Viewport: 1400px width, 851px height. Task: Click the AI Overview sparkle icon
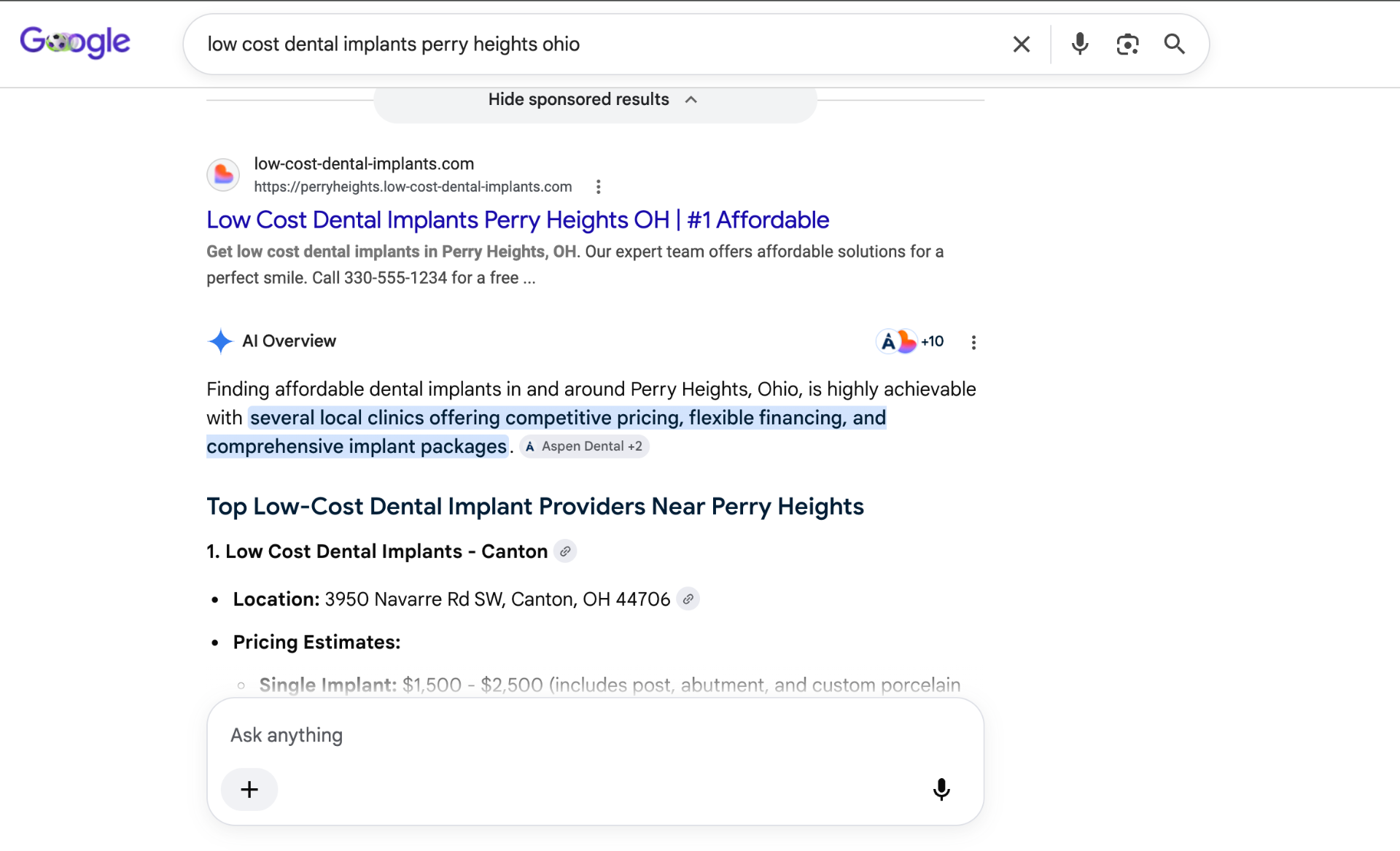coord(220,341)
